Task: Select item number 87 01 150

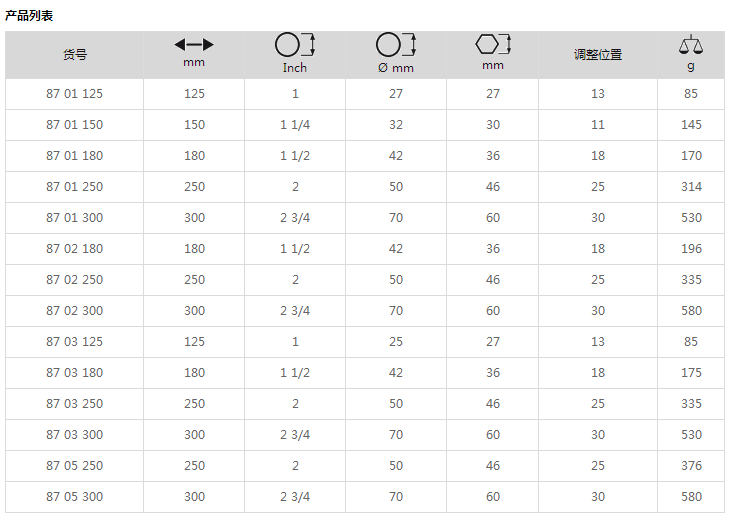Action: coord(74,125)
